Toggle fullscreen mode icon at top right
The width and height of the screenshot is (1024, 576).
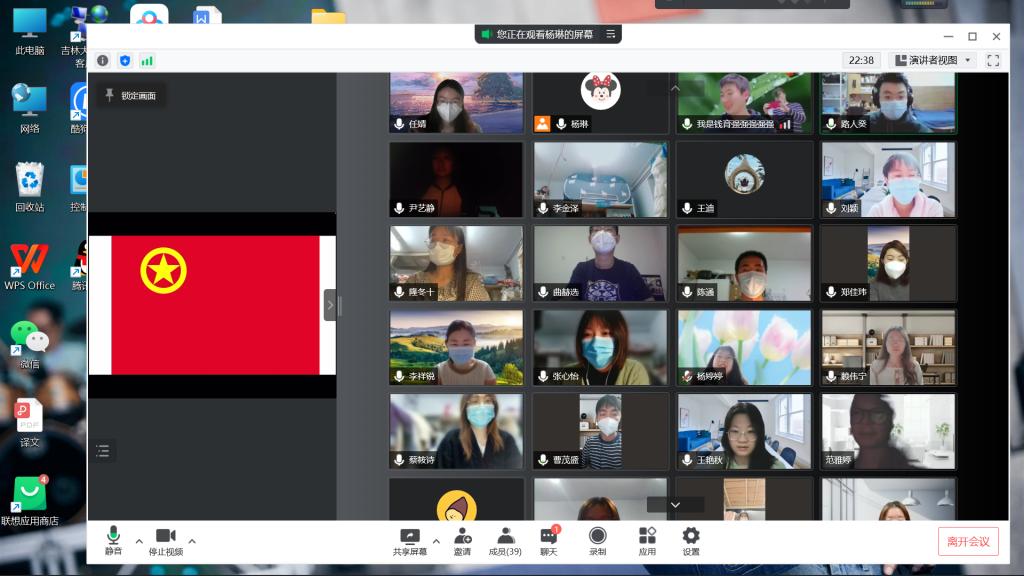[993, 61]
